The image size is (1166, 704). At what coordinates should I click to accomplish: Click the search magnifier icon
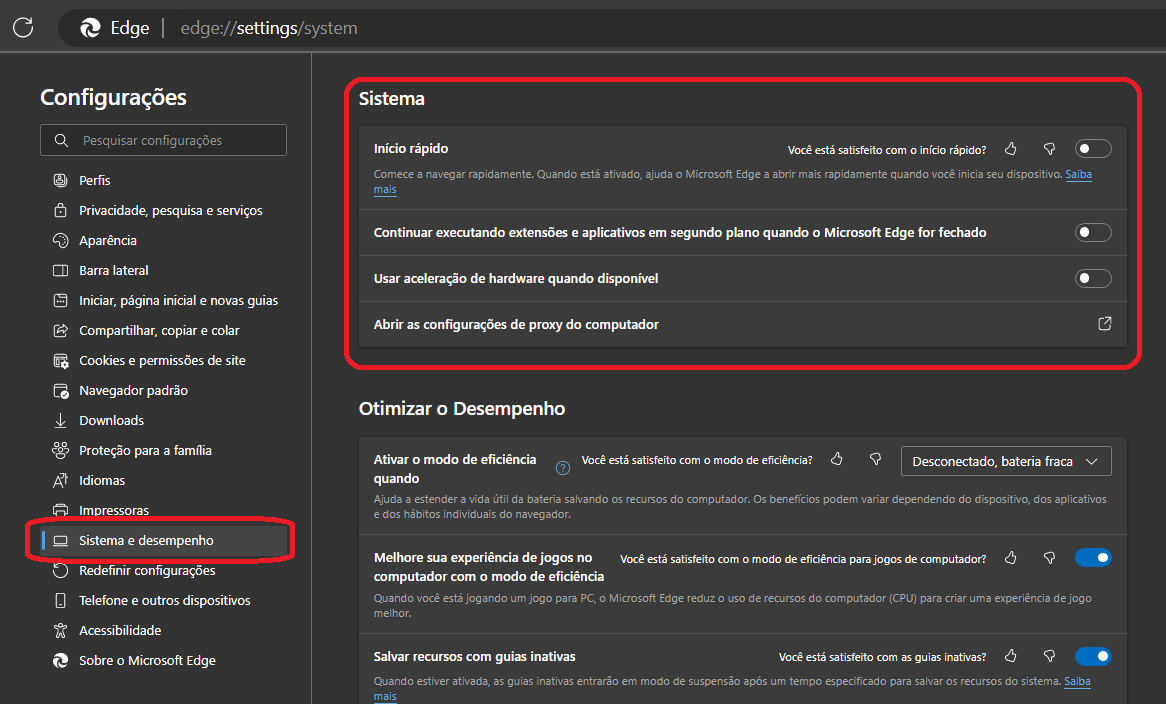(62, 140)
